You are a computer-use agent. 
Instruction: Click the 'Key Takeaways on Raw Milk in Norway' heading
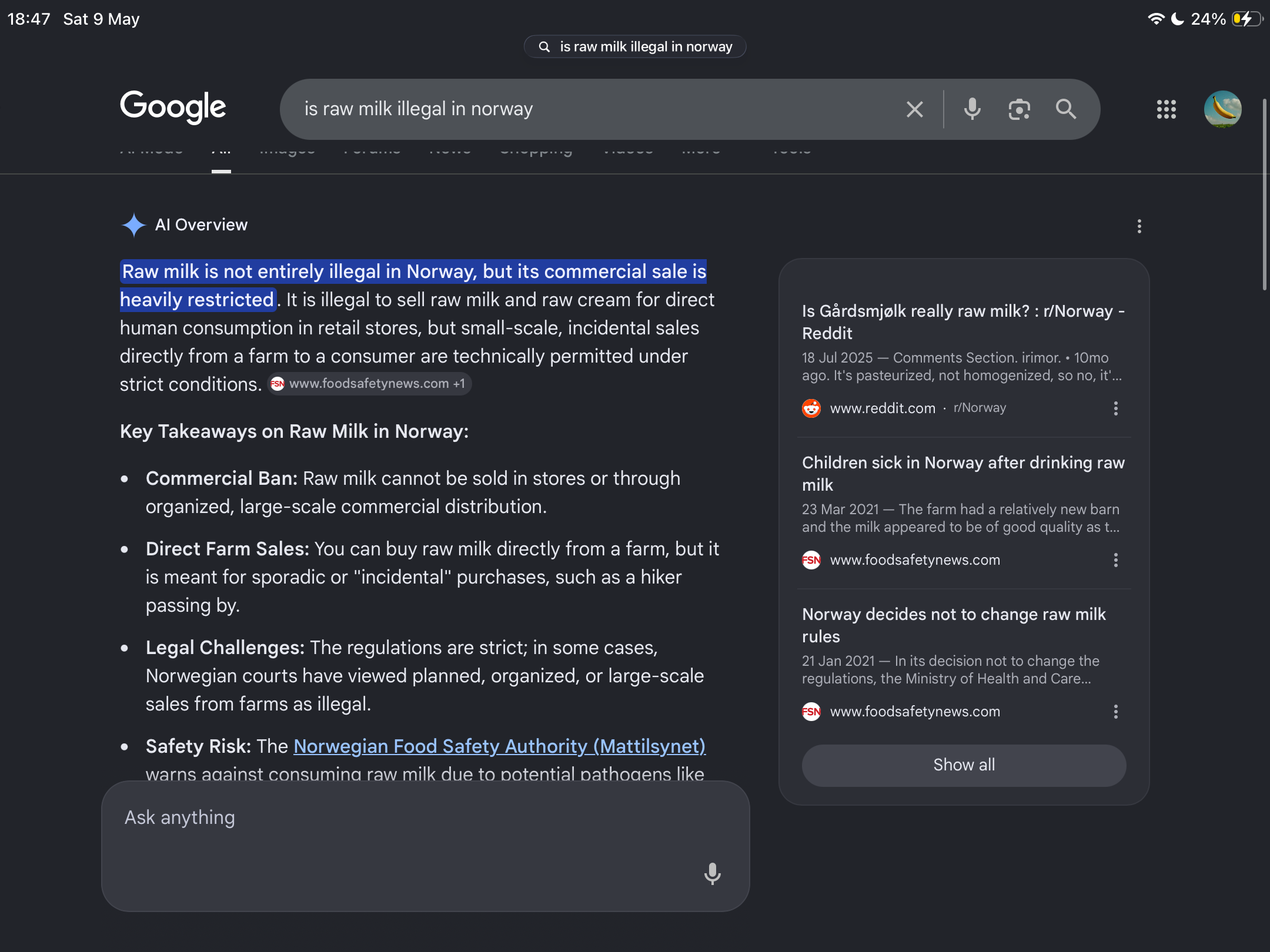[294, 431]
